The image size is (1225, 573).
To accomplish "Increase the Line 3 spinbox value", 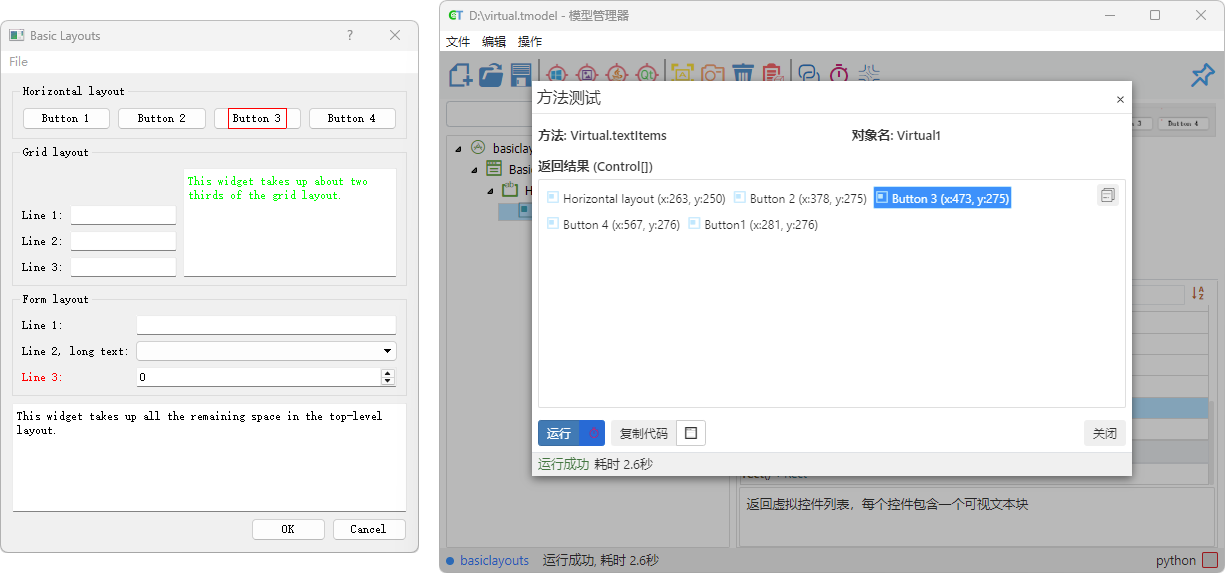I will coord(388,373).
